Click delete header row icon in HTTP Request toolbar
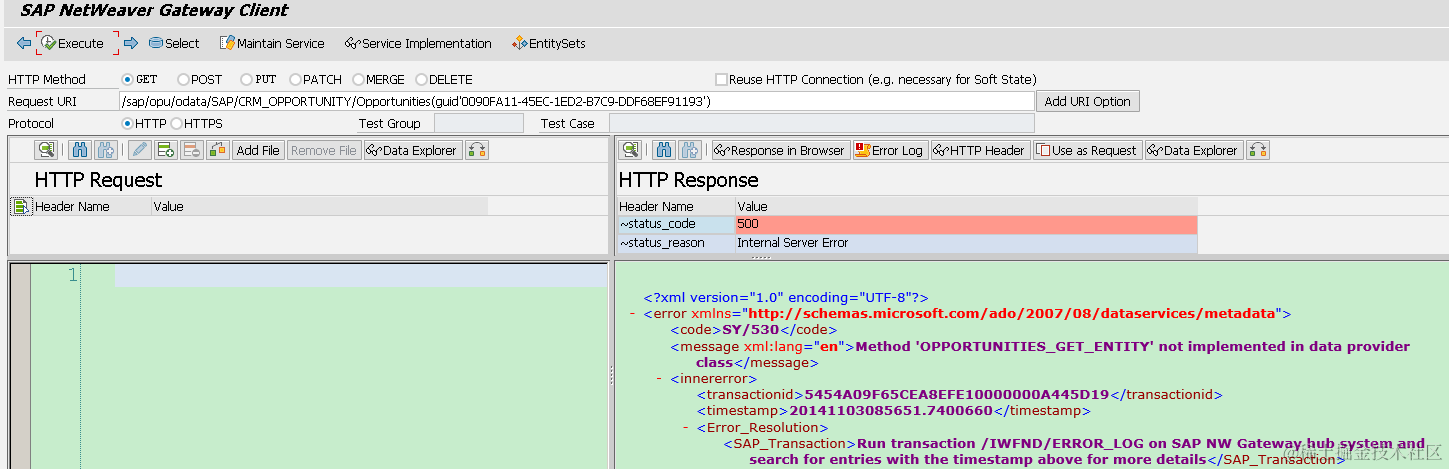Image resolution: width=1449 pixels, height=469 pixels. pos(192,150)
